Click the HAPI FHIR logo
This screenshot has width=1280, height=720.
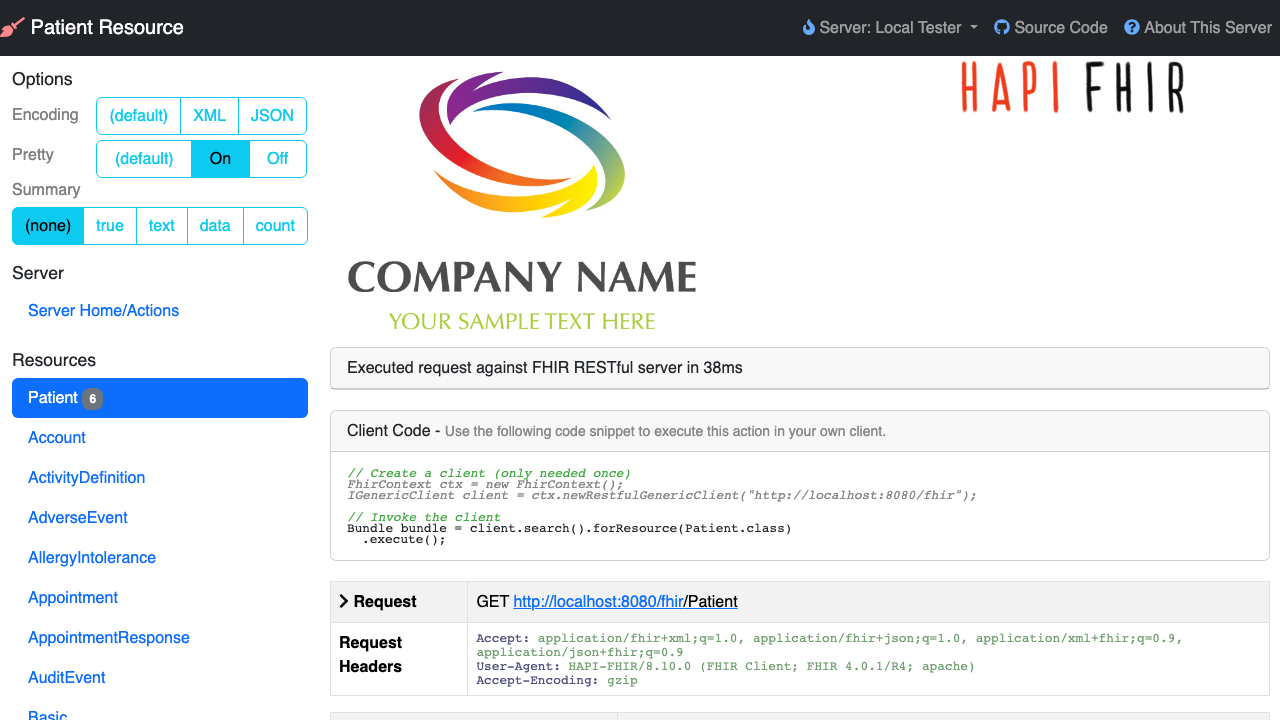tap(1073, 87)
